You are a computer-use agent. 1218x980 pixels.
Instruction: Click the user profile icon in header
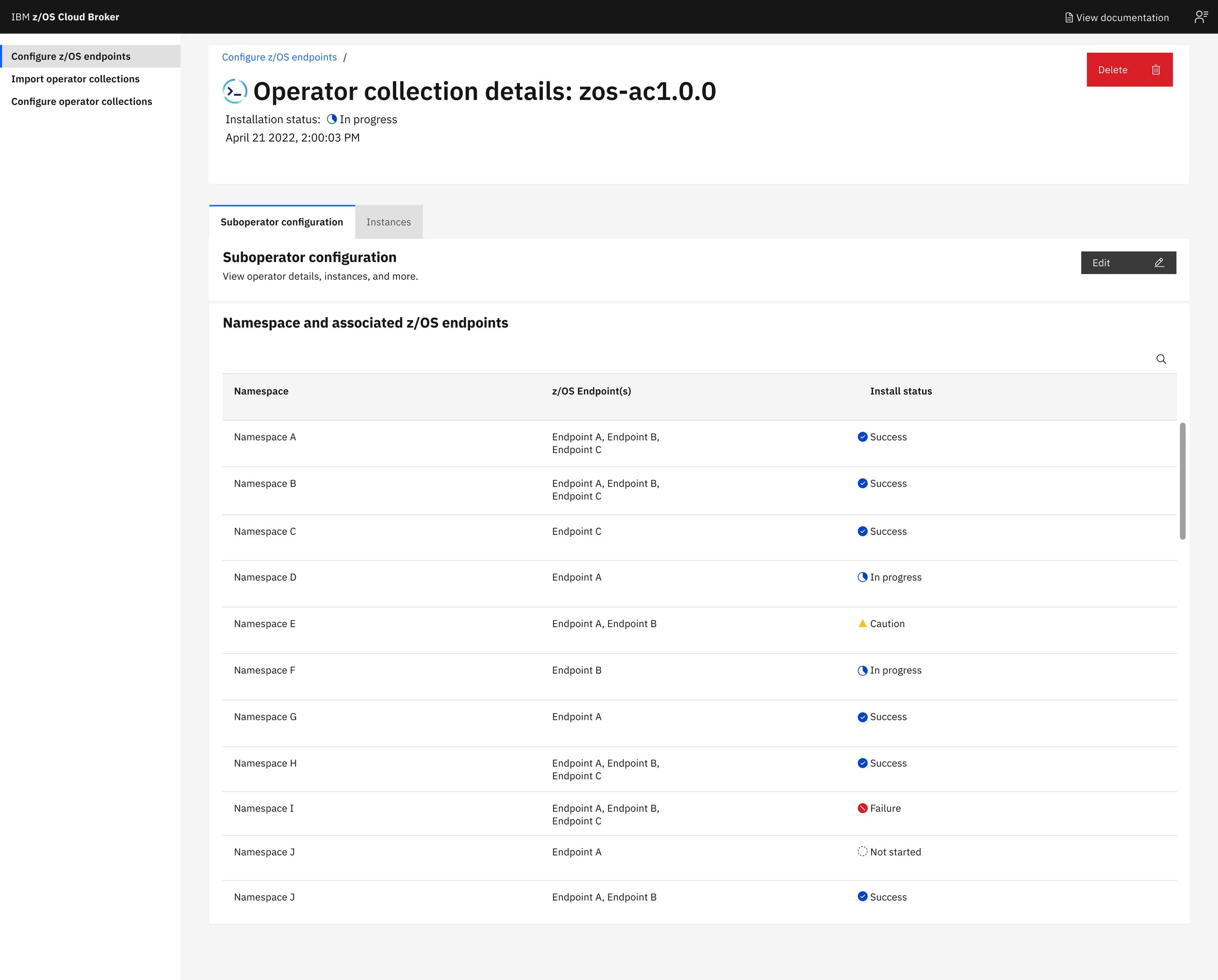pos(1200,17)
